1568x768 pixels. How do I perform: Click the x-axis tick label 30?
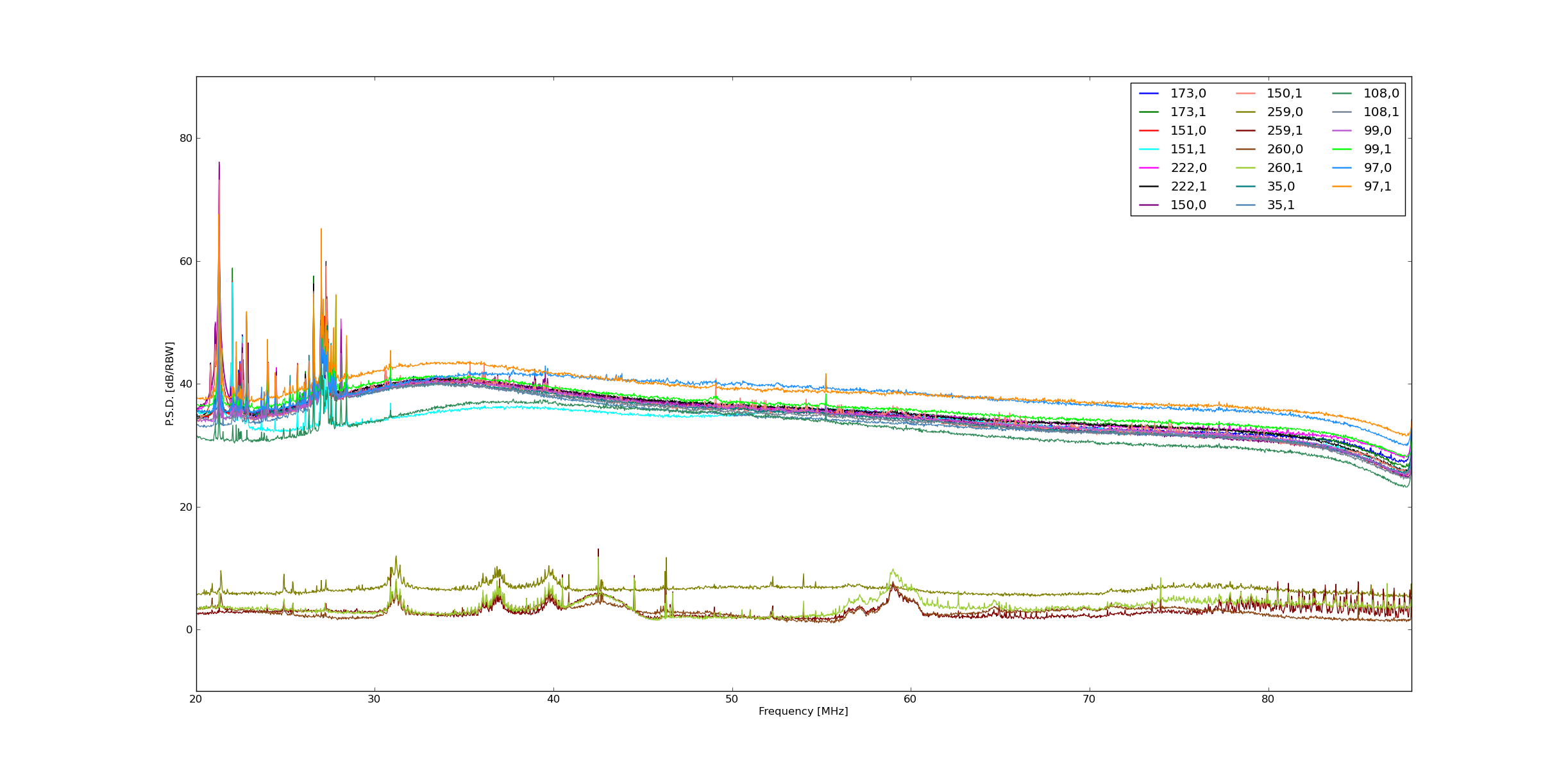375,699
